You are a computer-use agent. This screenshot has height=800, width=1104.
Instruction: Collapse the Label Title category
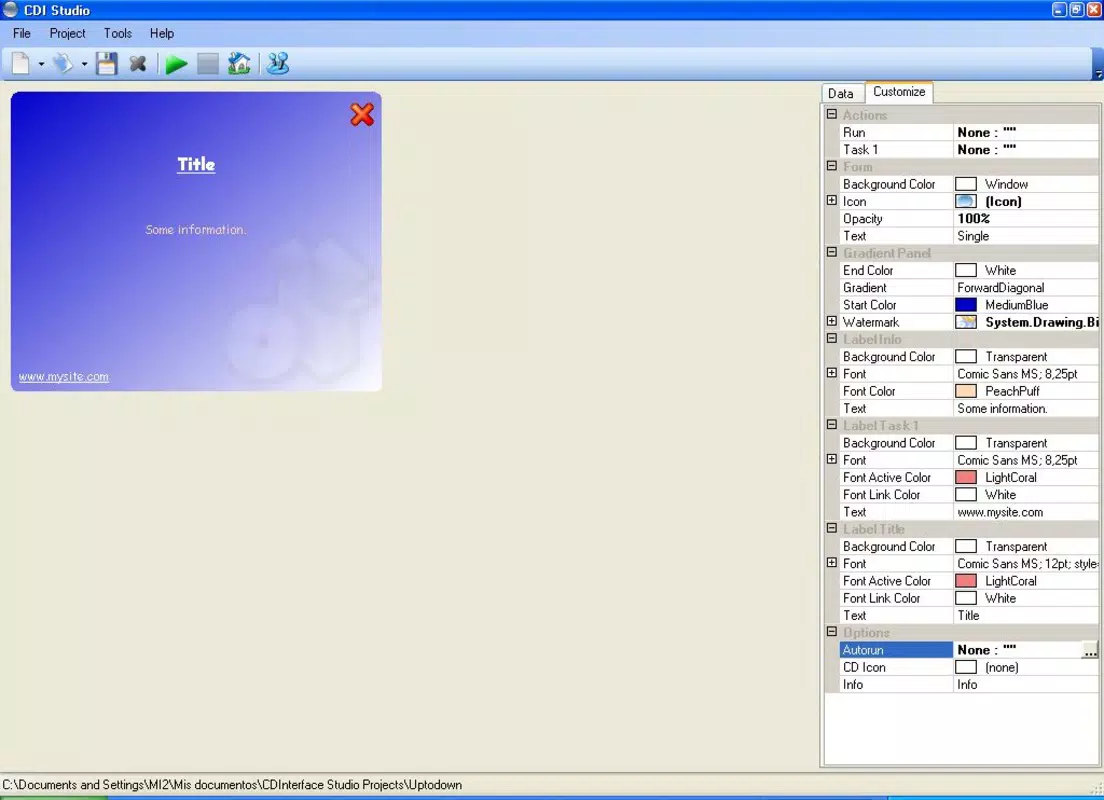tap(832, 528)
